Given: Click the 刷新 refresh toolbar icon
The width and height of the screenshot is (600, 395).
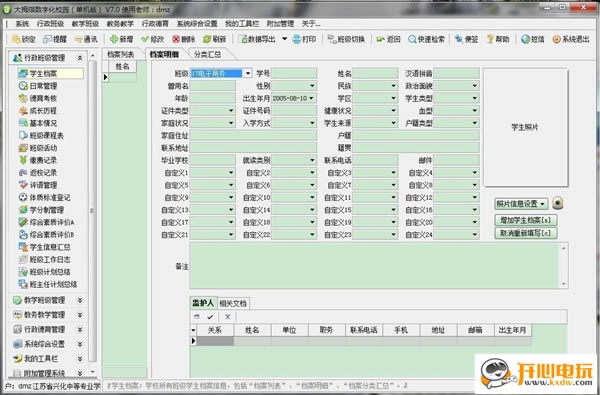Looking at the screenshot, I should [x=207, y=39].
